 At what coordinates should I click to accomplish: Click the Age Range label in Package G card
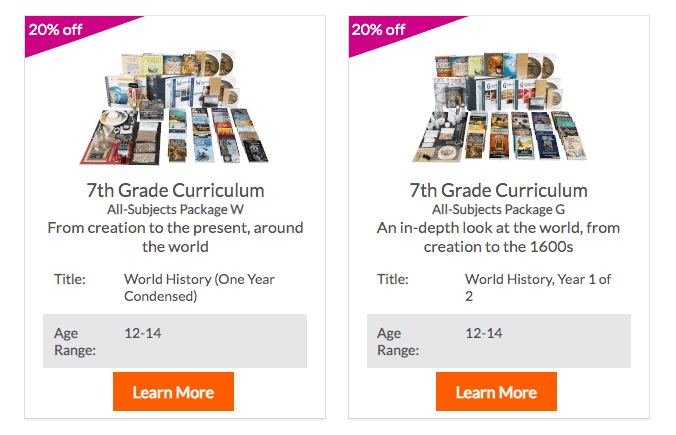398,341
